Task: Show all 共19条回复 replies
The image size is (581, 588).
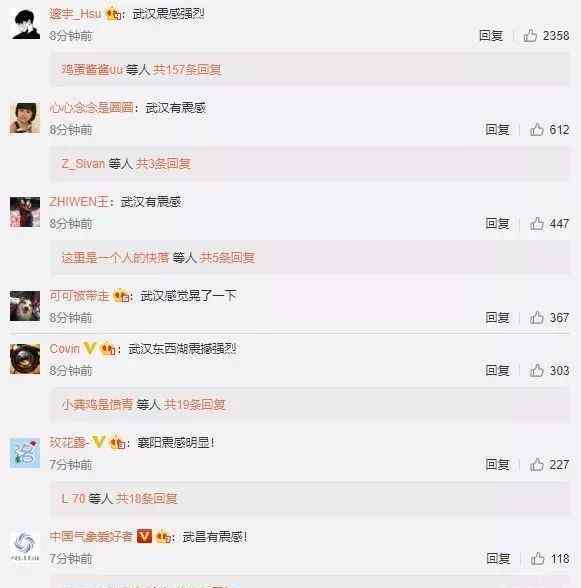Action: 194,405
